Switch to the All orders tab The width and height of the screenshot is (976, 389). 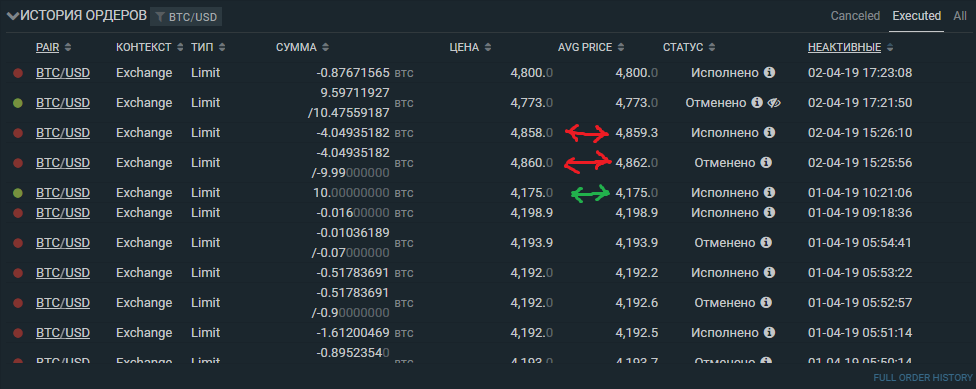pyautogui.click(x=960, y=16)
